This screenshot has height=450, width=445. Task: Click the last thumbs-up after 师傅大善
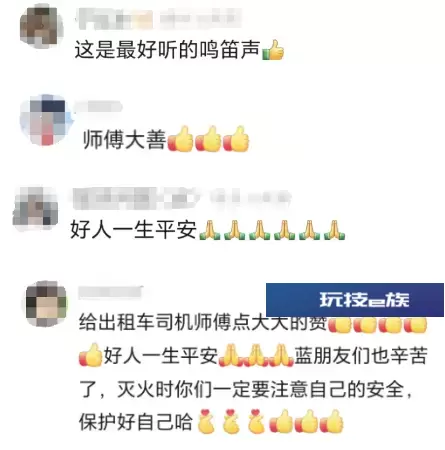(236, 139)
